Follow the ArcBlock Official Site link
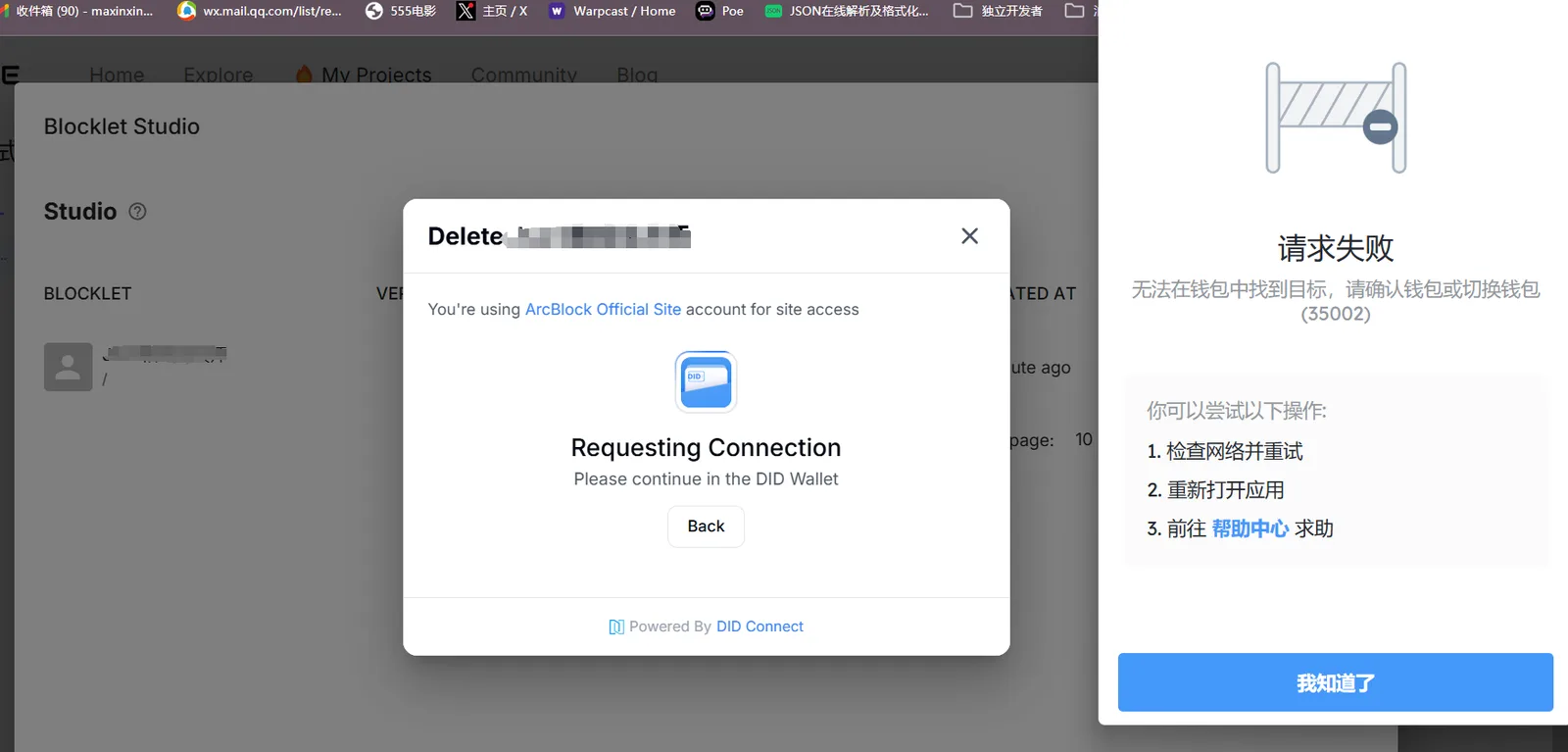 coord(603,310)
